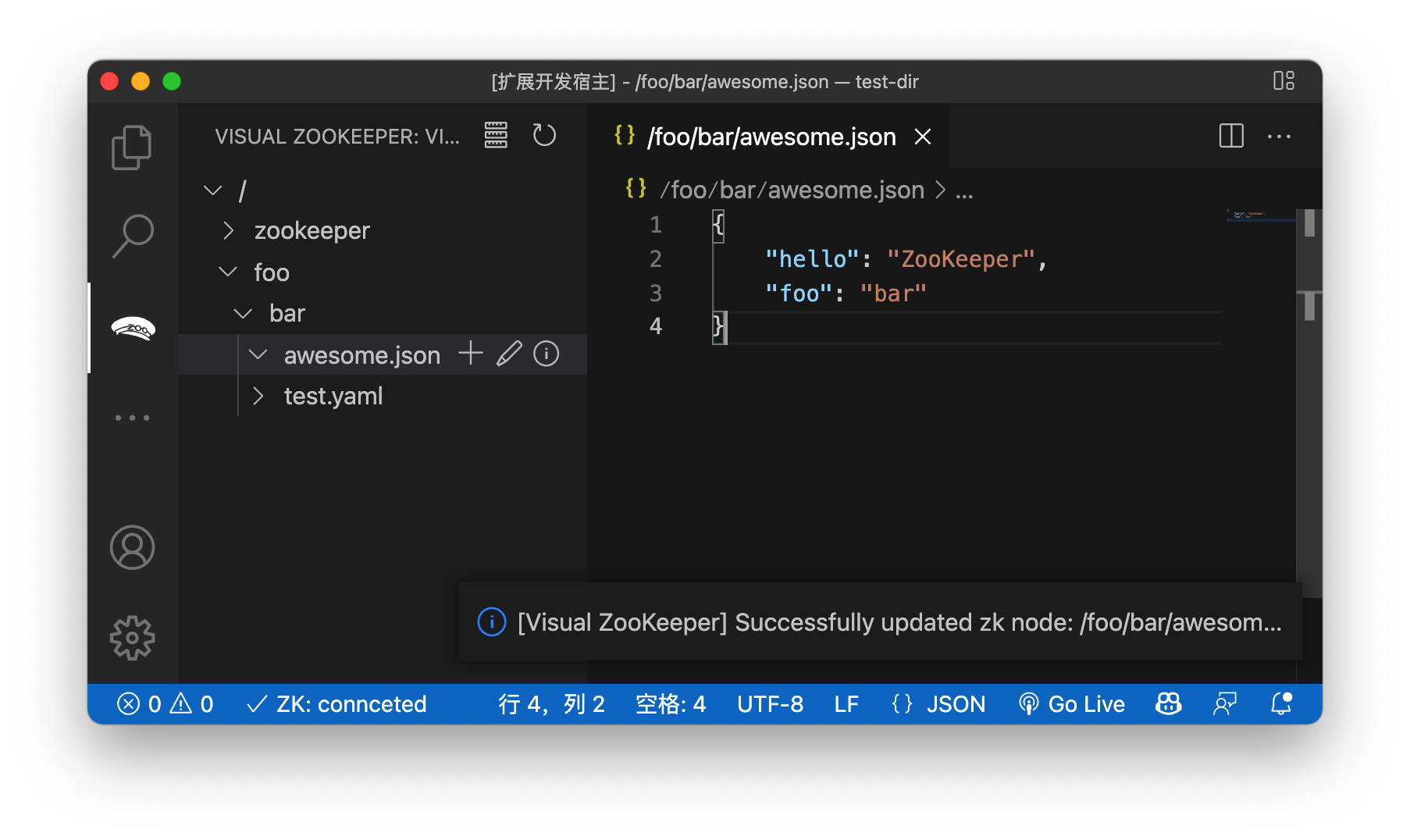Screen dimensions: 1410x840
Task: Click the "foo" key on line 3
Action: [799, 294]
